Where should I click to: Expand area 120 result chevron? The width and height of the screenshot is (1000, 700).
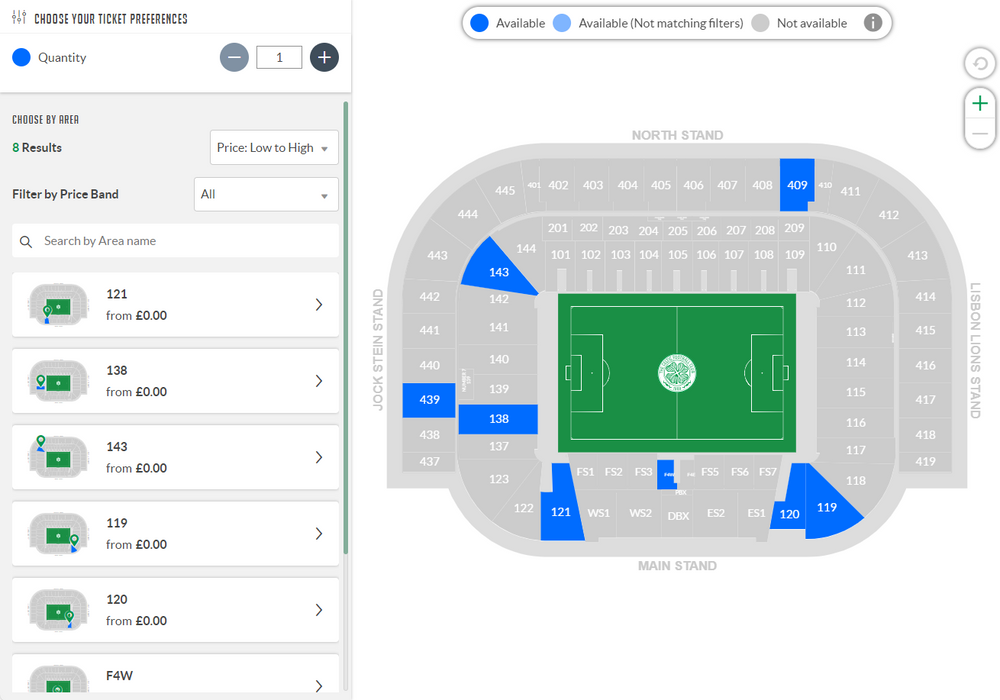(319, 610)
